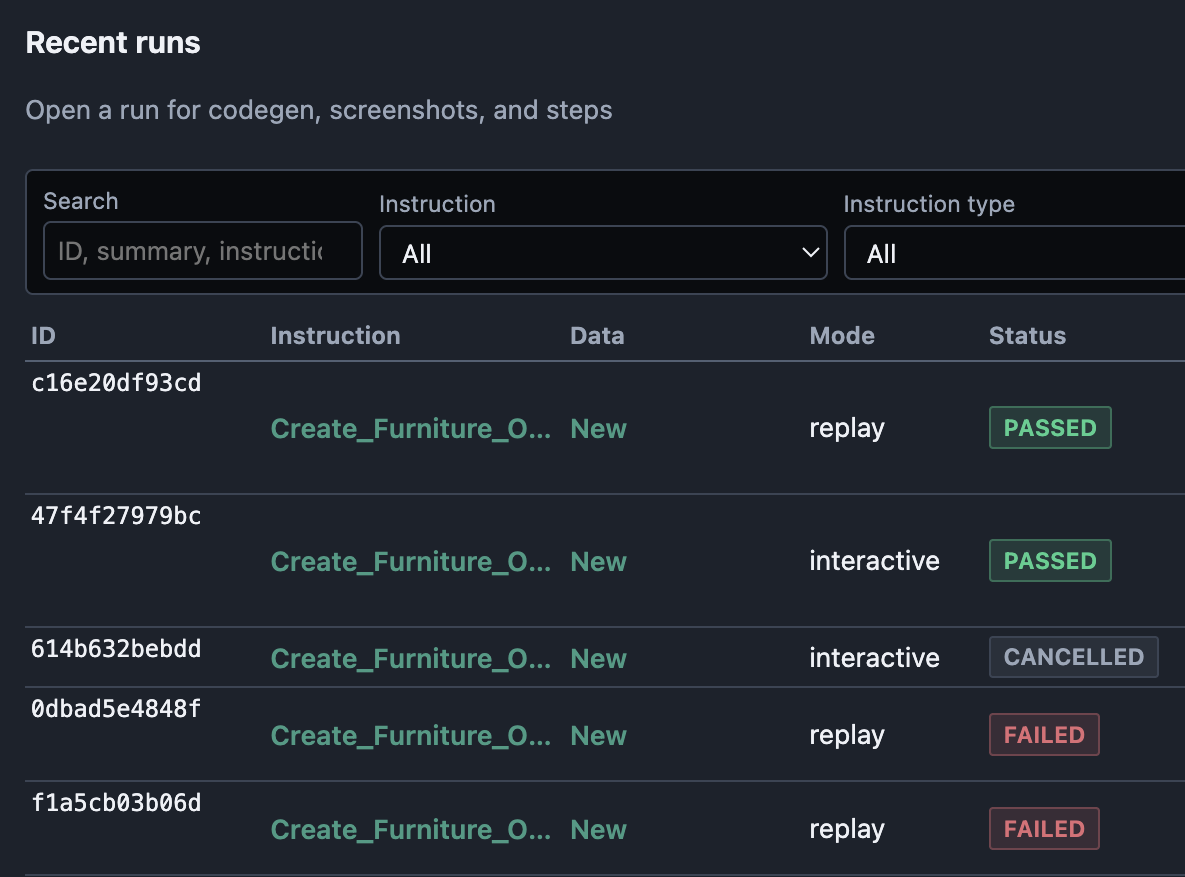Click PASSED badge for run c16e20df93cd
Image resolution: width=1185 pixels, height=877 pixels.
click(1050, 428)
